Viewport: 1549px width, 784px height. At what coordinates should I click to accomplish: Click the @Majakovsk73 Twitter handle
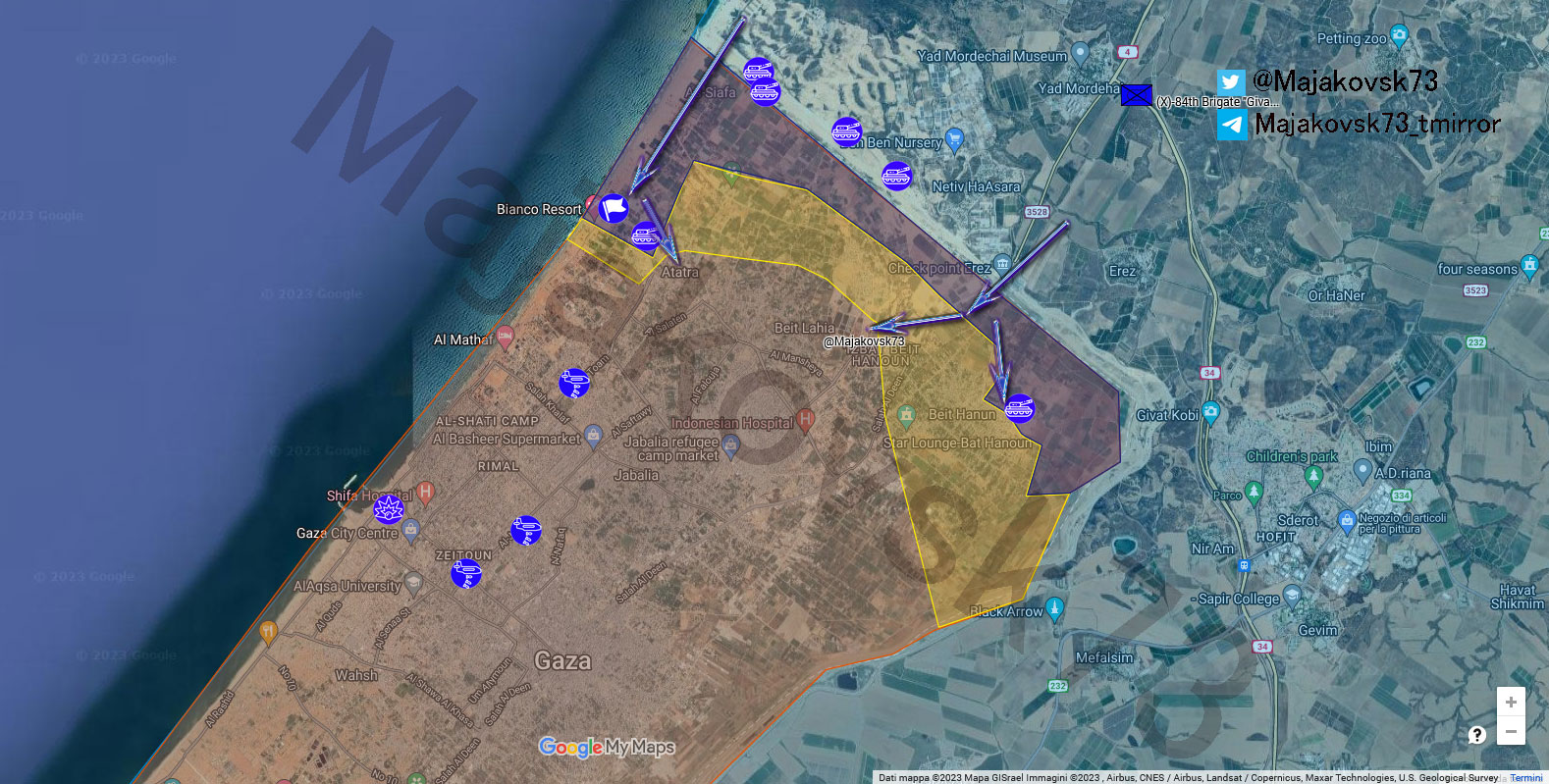point(1345,80)
